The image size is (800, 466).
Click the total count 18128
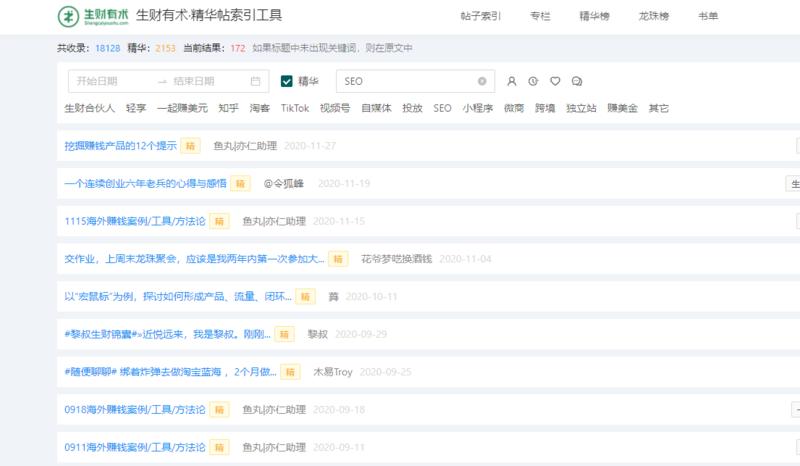pos(108,48)
